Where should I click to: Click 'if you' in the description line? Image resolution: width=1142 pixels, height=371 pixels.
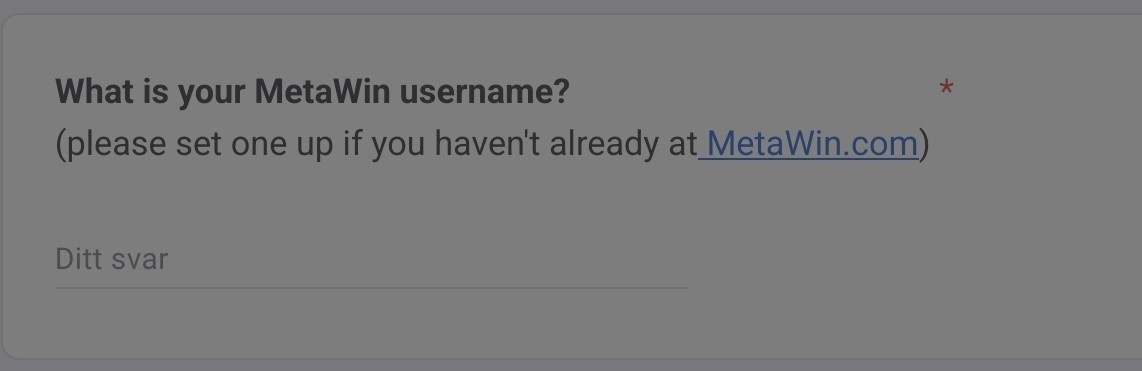(x=384, y=144)
